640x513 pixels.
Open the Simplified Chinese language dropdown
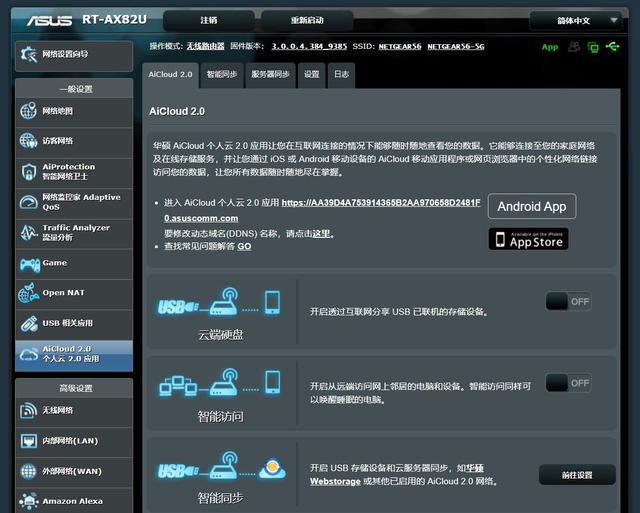[x=576, y=20]
